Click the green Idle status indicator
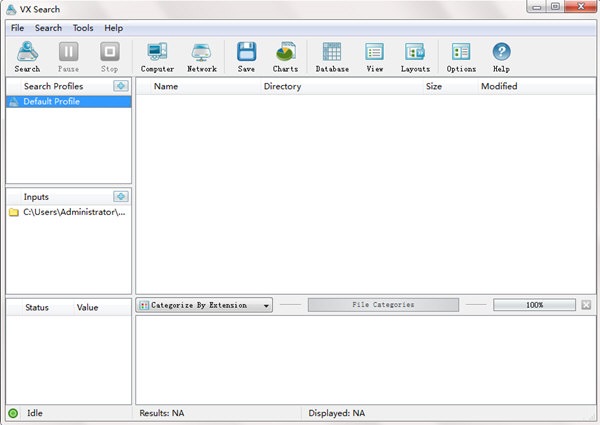The height and width of the screenshot is (425, 600). [x=13, y=413]
